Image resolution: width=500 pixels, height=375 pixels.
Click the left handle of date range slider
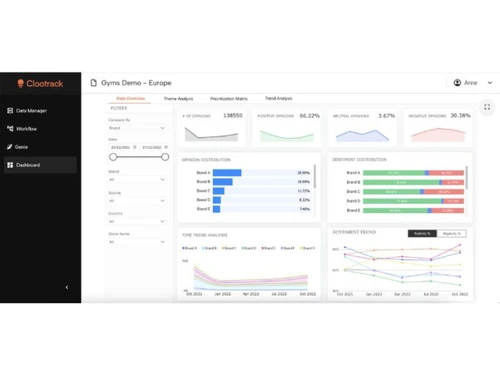[113, 157]
